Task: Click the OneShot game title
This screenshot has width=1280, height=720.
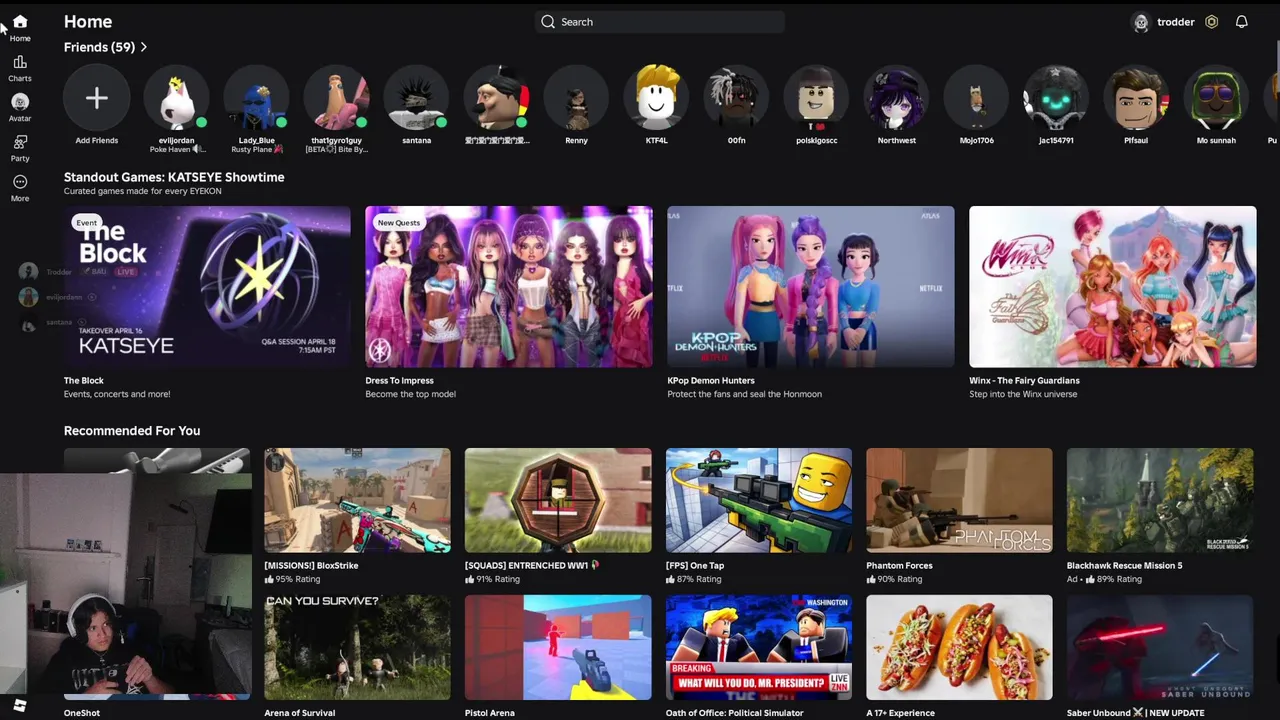Action: tap(82, 713)
